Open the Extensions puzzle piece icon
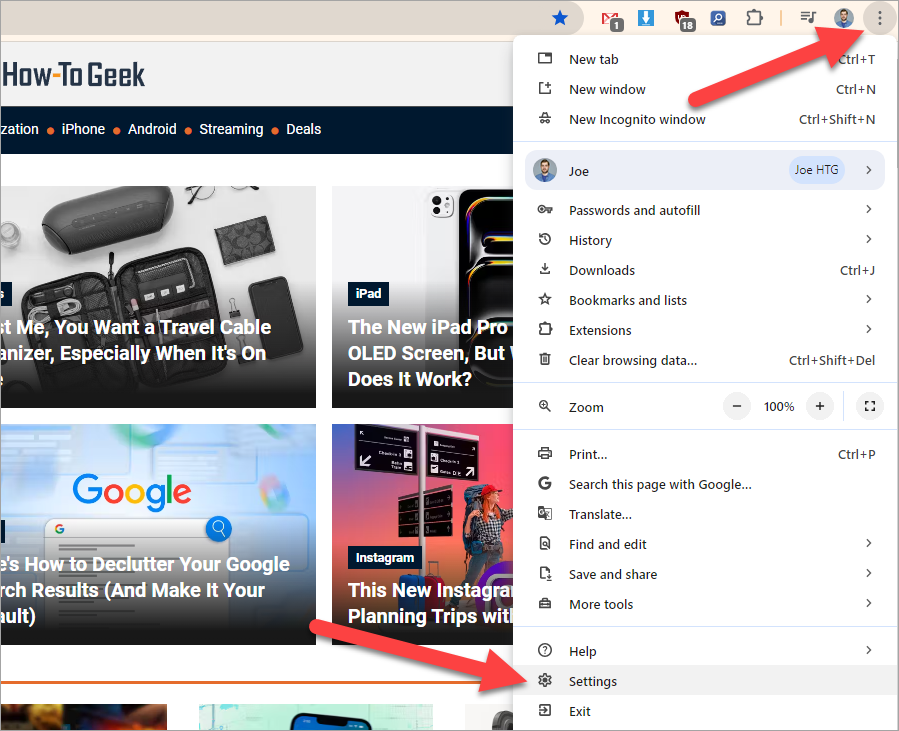The height and width of the screenshot is (731, 899). coord(754,18)
